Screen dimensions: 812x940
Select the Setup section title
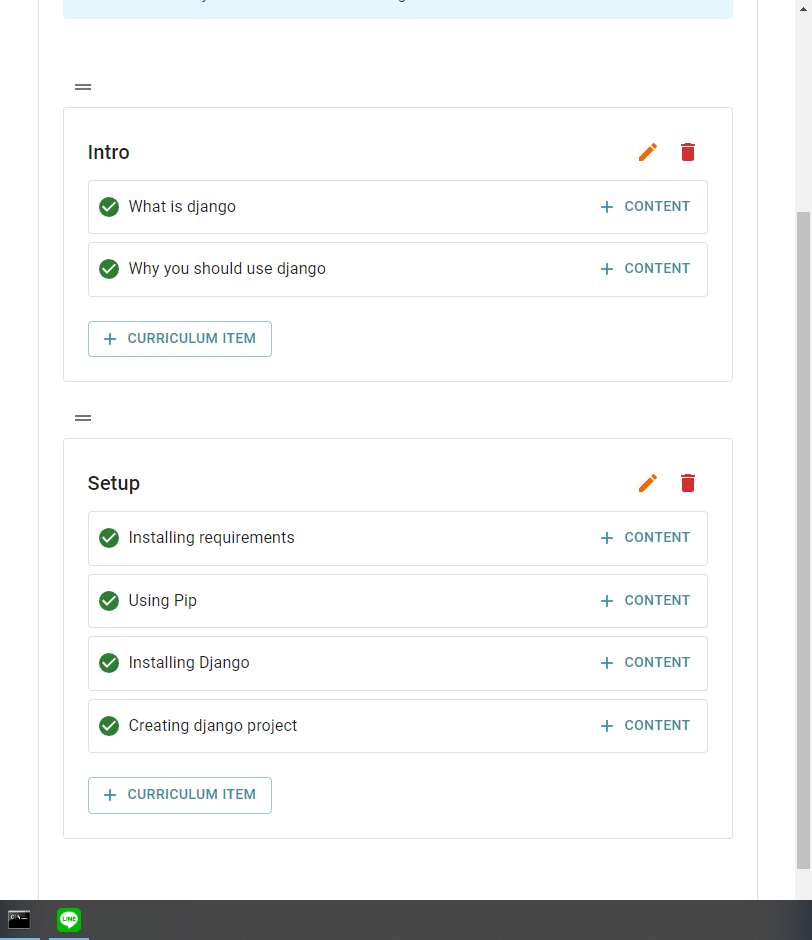[x=114, y=484]
